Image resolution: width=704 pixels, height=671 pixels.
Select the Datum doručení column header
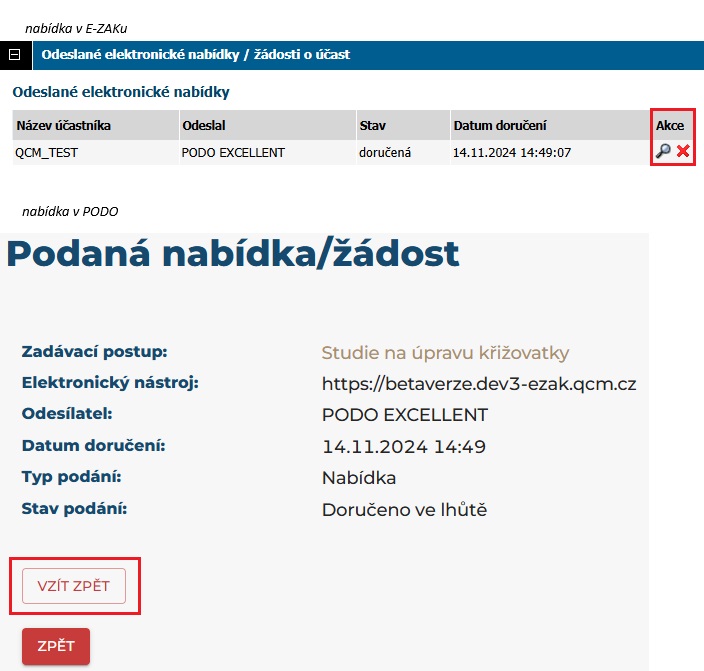click(500, 125)
